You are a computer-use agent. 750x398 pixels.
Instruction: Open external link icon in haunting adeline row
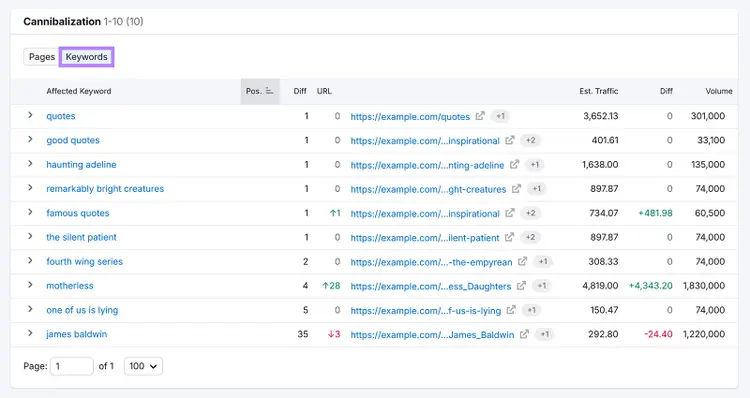[x=514, y=165]
